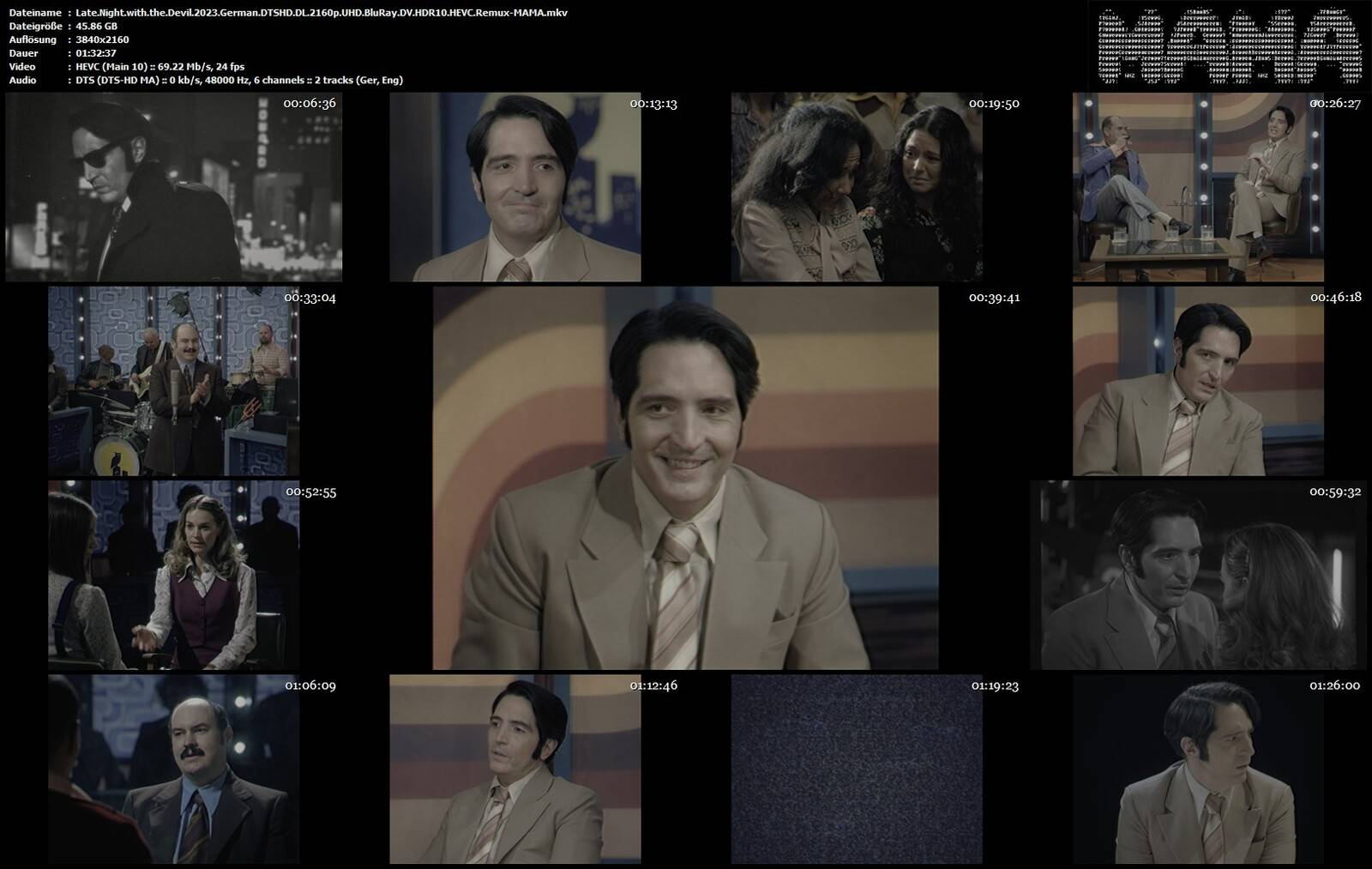The width and height of the screenshot is (1372, 869).
Task: Select the band thumbnail at 00:33:04
Action: (x=173, y=381)
